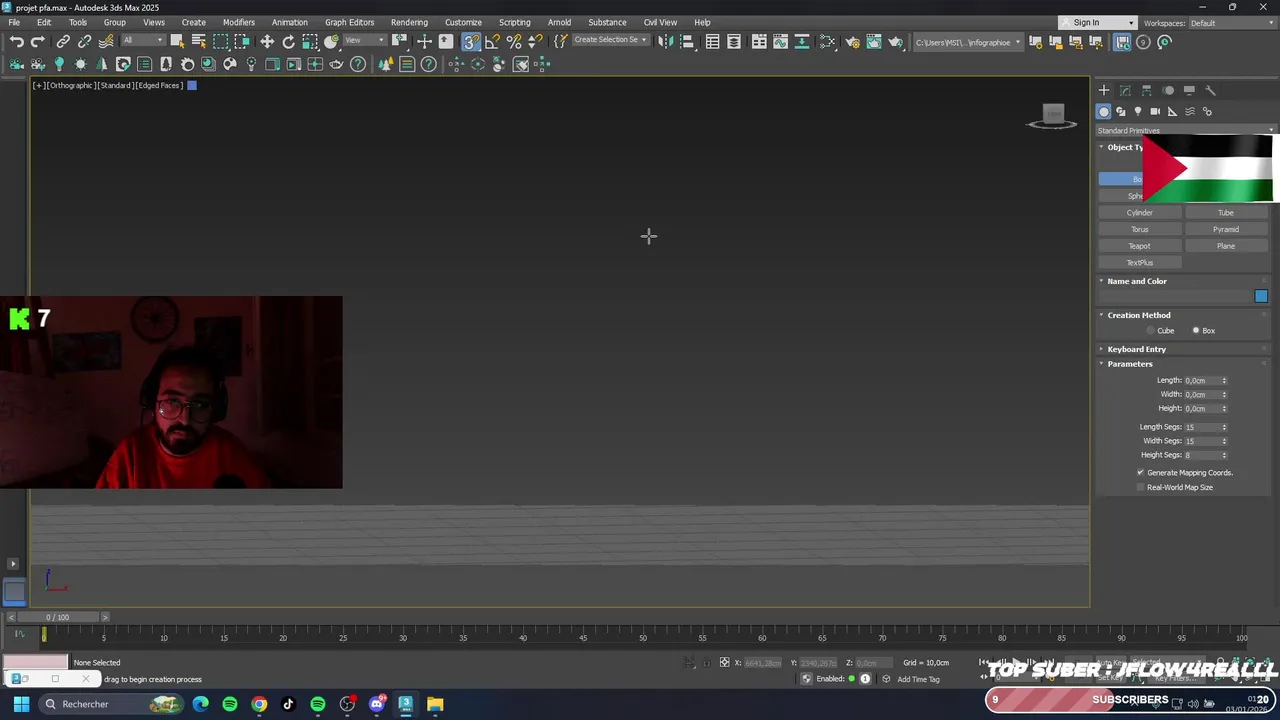The height and width of the screenshot is (720, 1280).
Task: Open the project path infographie dropdown
Action: pyautogui.click(x=968, y=42)
